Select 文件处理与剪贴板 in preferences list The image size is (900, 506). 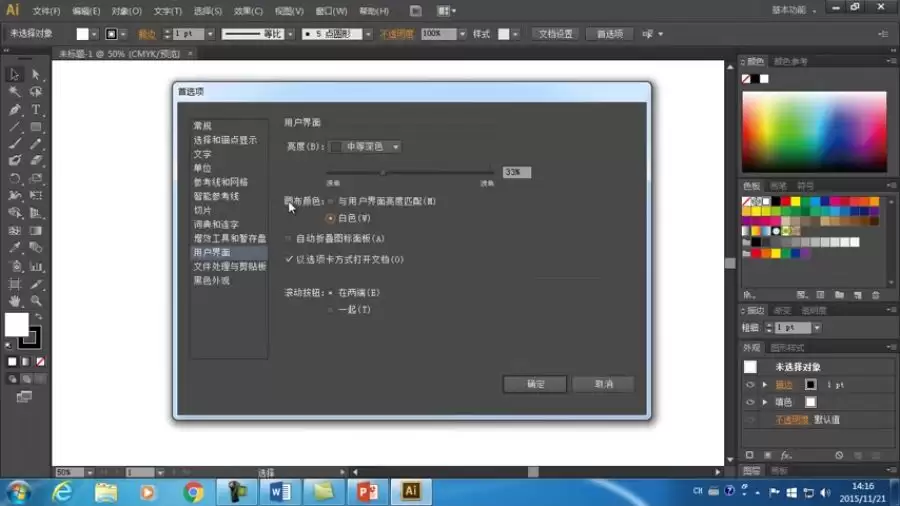point(229,266)
